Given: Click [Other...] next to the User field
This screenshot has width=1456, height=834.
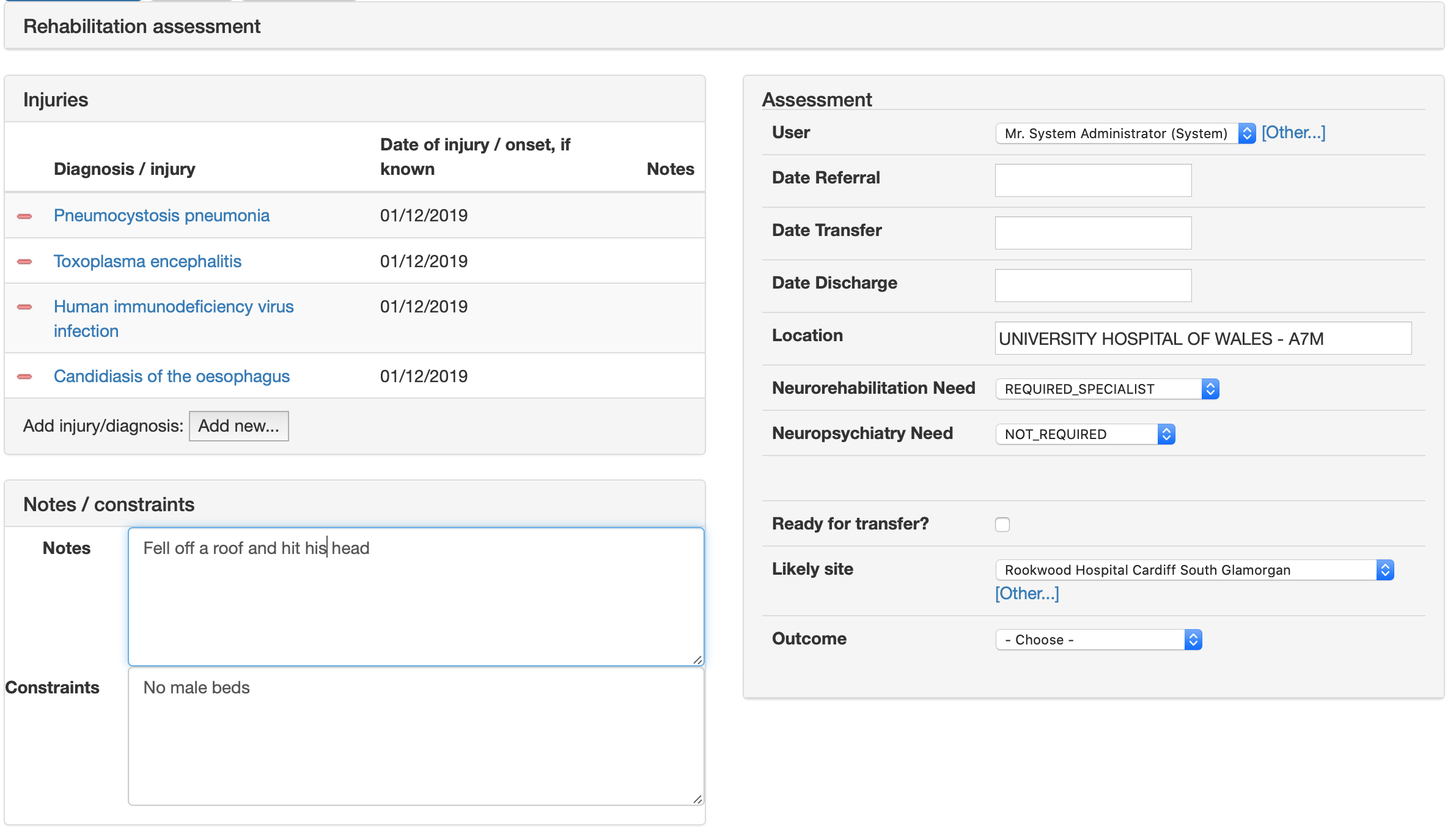Looking at the screenshot, I should click(1293, 132).
